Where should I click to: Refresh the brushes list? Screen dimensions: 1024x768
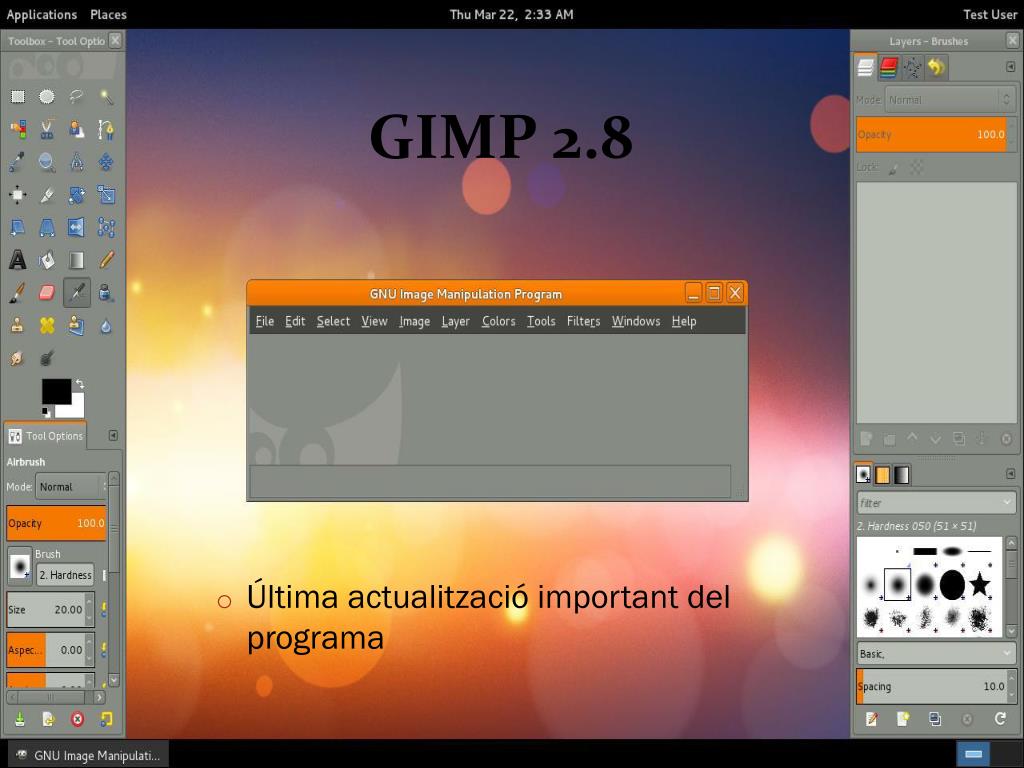1000,719
